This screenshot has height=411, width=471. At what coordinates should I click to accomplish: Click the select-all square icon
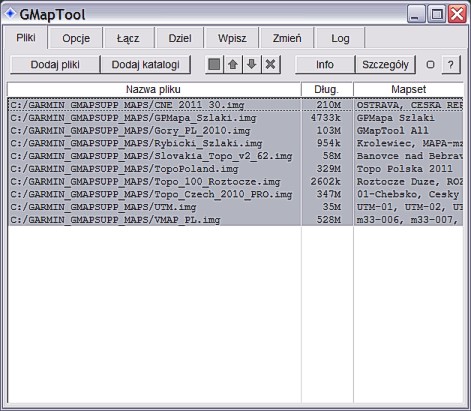[214, 64]
